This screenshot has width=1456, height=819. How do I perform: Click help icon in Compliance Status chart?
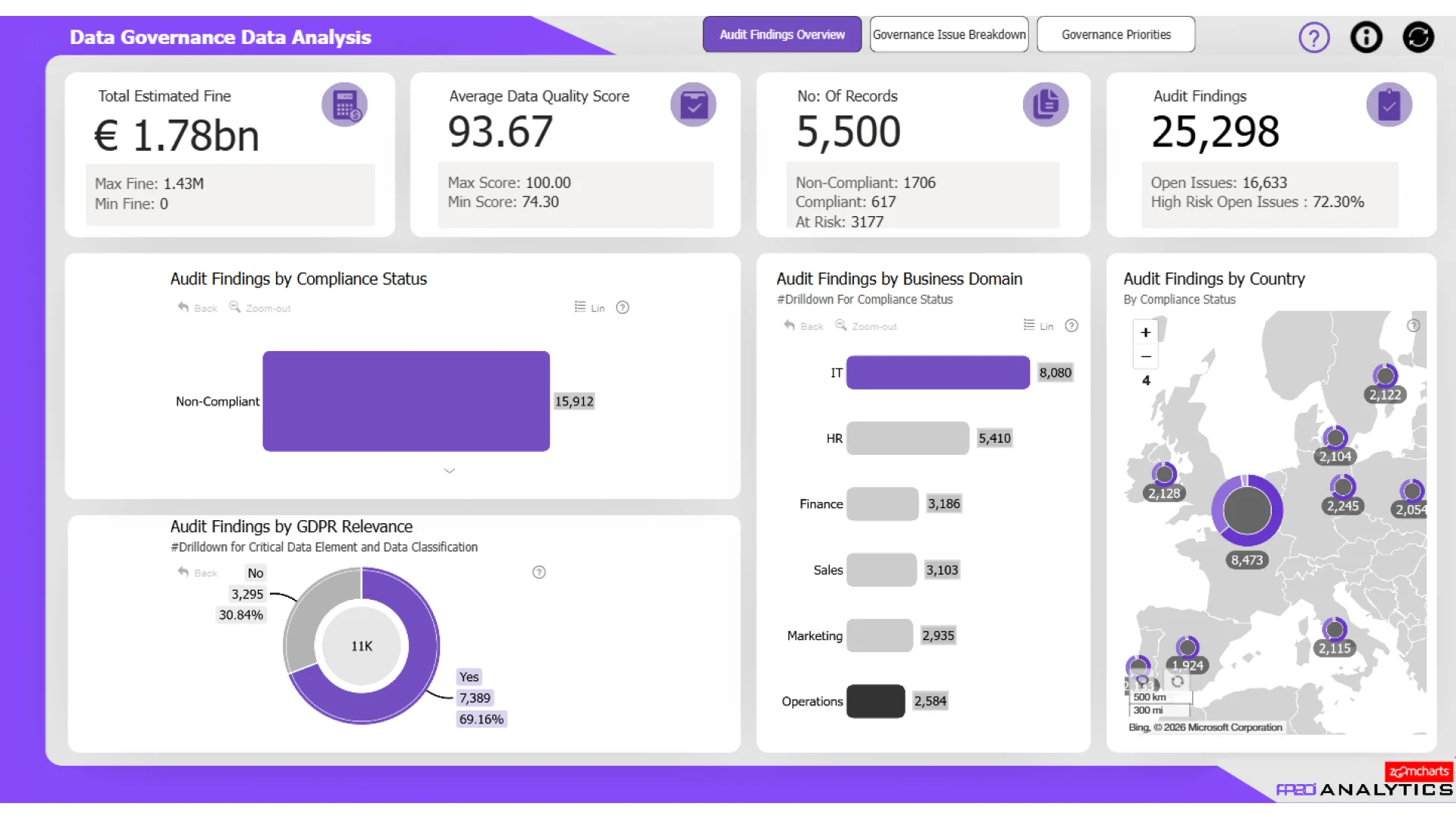tap(623, 308)
